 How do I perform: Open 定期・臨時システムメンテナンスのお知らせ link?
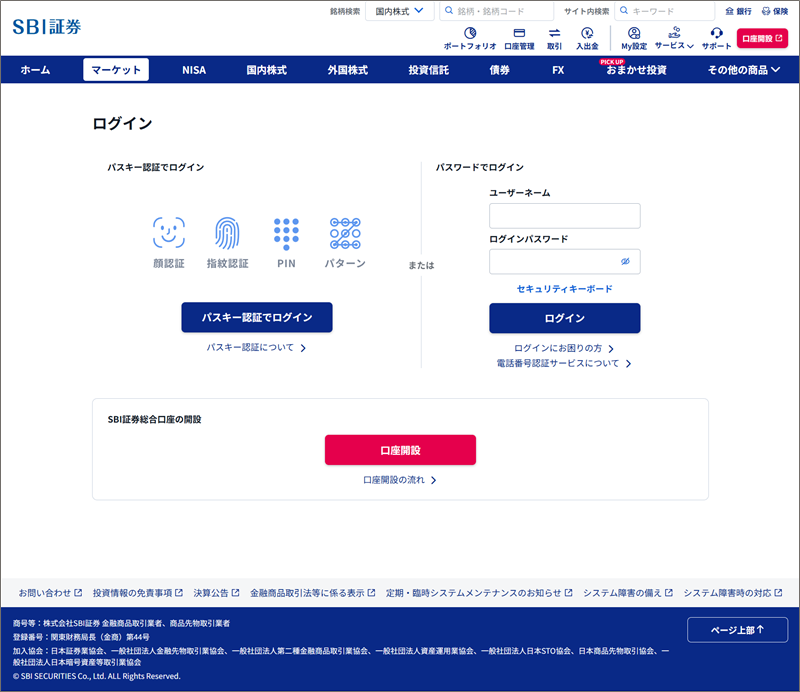[479, 593]
